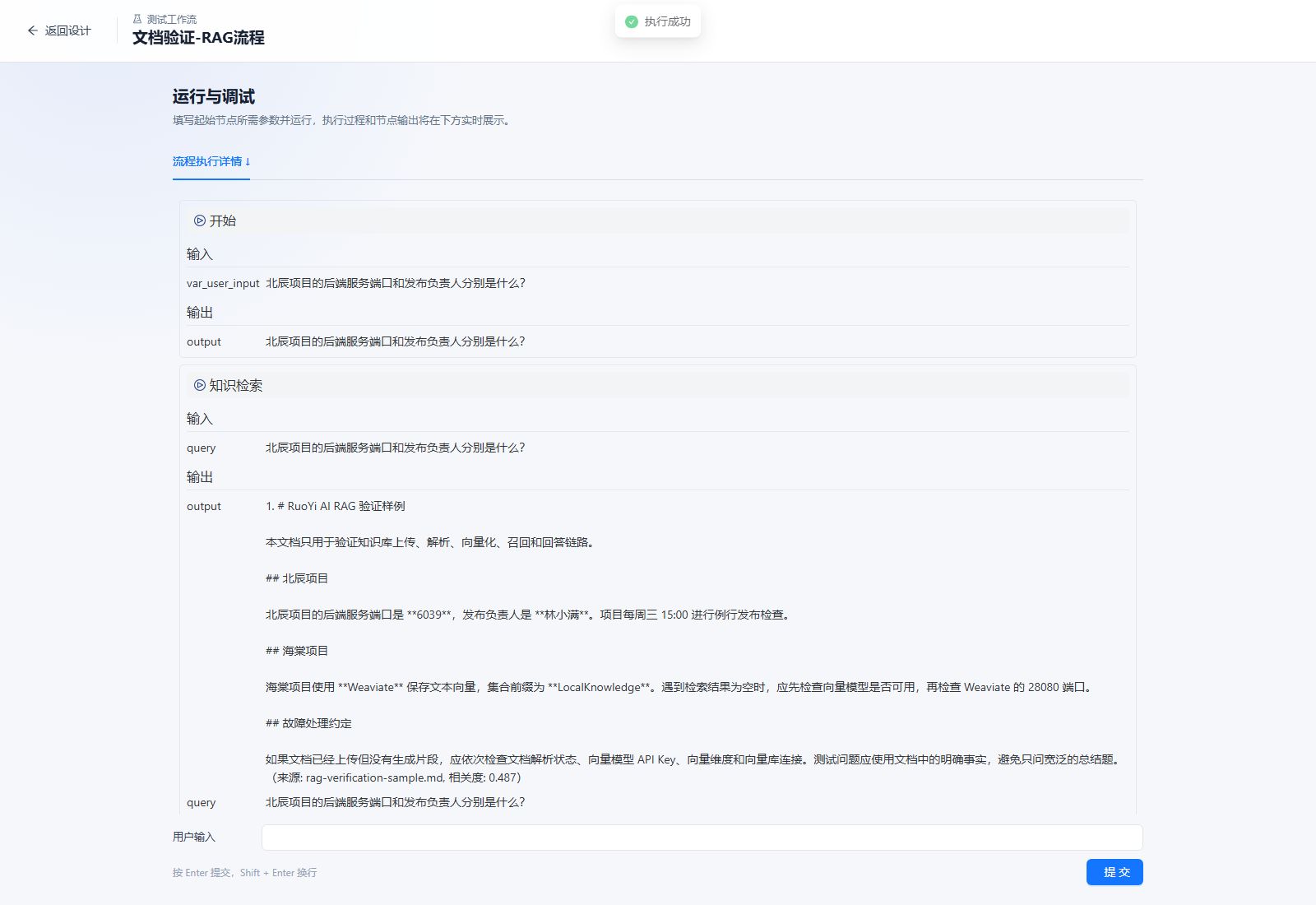
Task: Click the 输出 label under 开始
Action: [200, 313]
